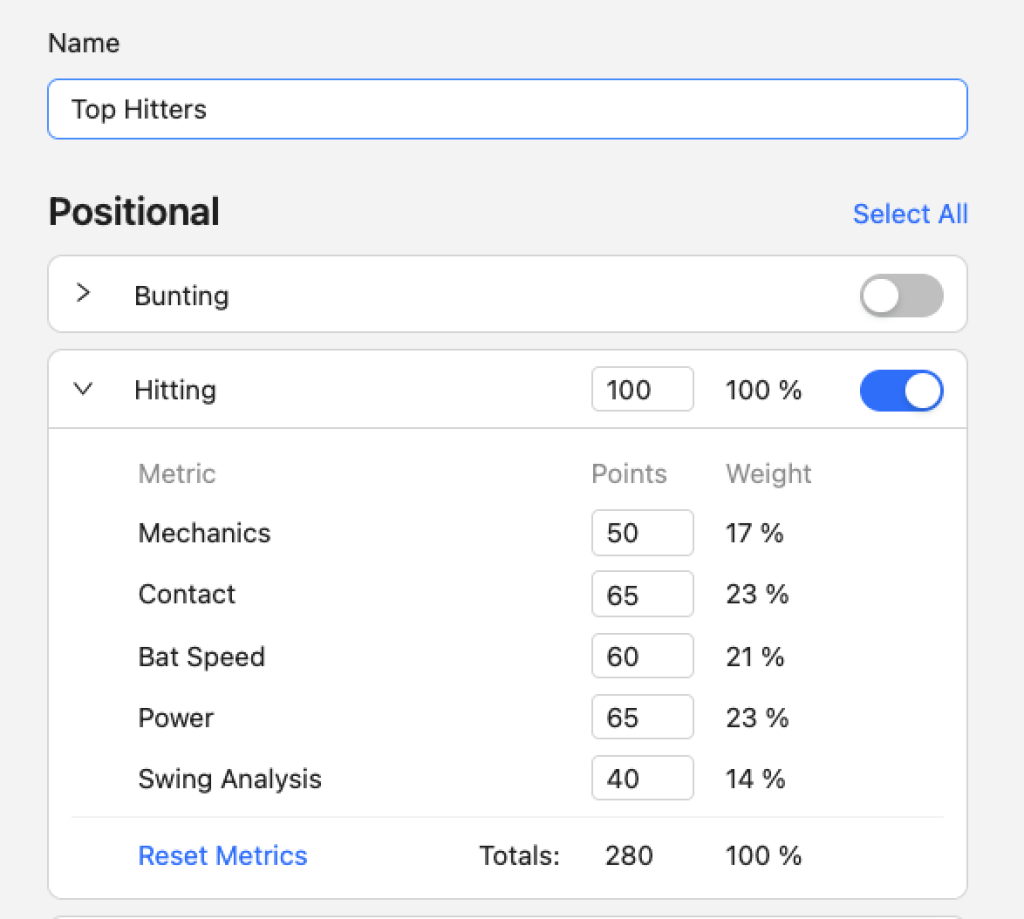
Task: Enable the Bunting toggle switch
Action: 901,295
